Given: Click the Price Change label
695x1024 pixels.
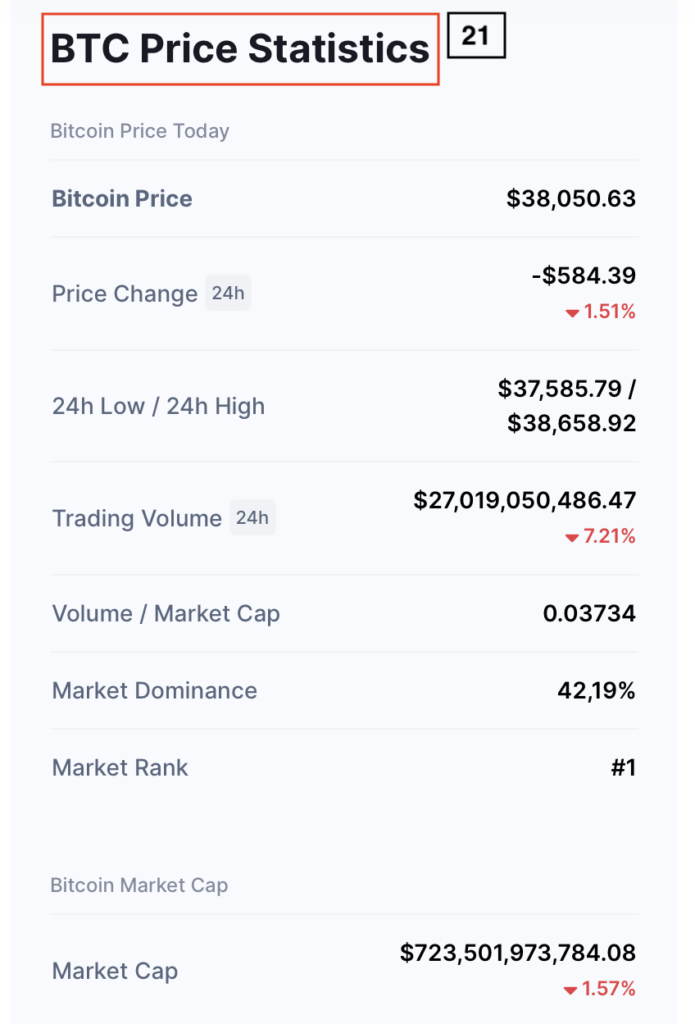Looking at the screenshot, I should 125,293.
